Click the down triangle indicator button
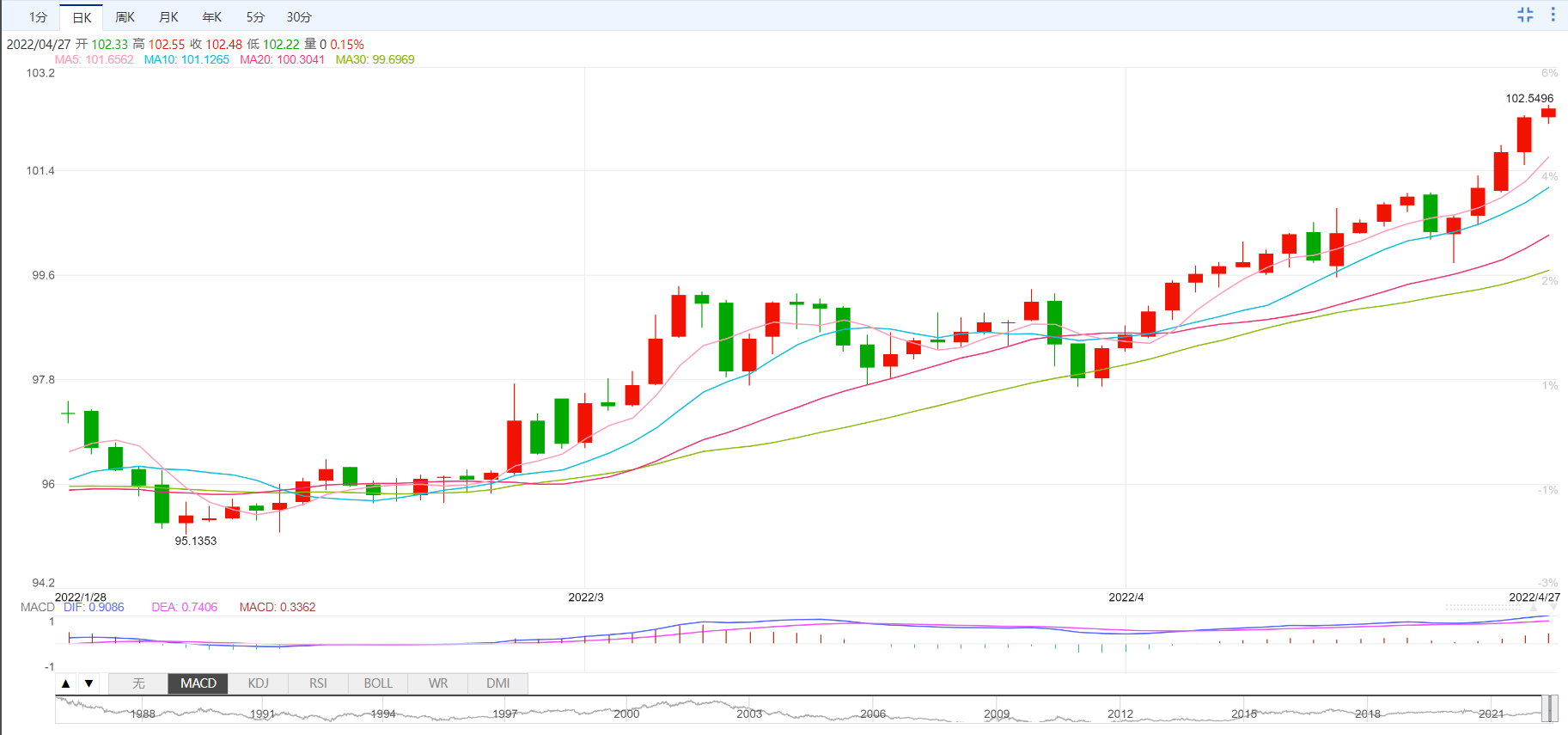 tap(88, 683)
